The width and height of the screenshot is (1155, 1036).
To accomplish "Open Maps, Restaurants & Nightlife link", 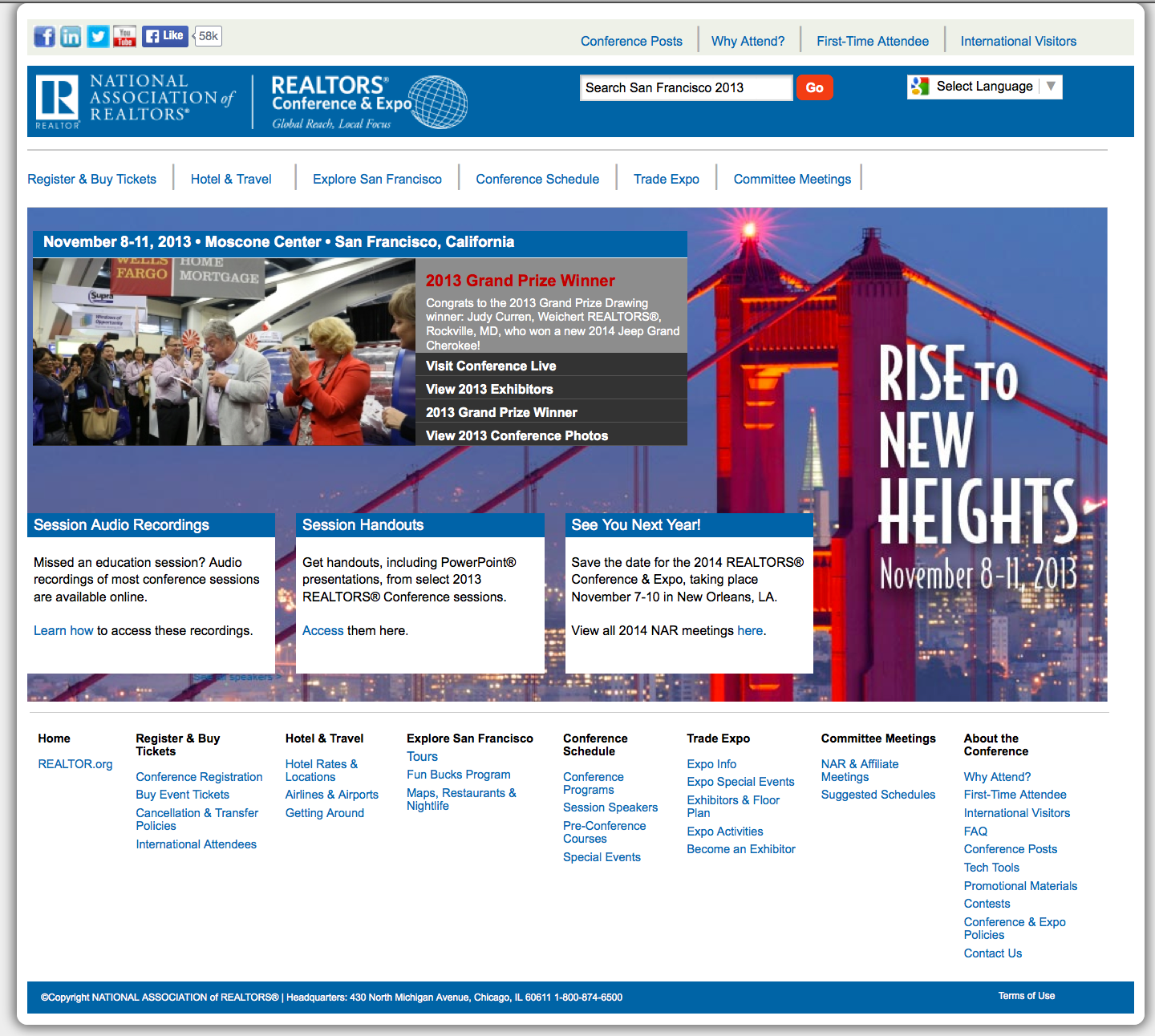I will point(461,799).
